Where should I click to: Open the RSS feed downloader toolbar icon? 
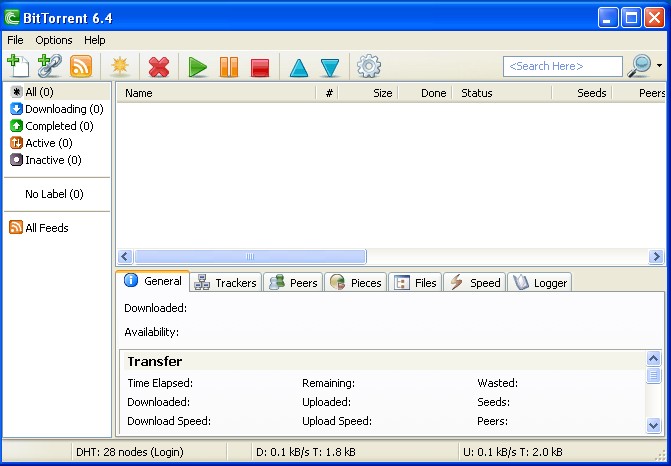point(81,66)
